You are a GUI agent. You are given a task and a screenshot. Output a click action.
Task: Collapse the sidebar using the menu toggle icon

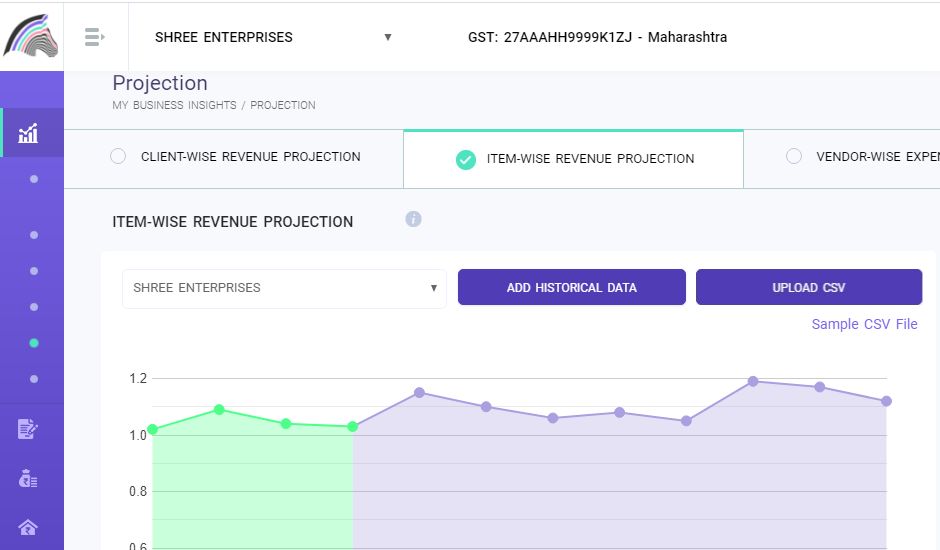[95, 37]
